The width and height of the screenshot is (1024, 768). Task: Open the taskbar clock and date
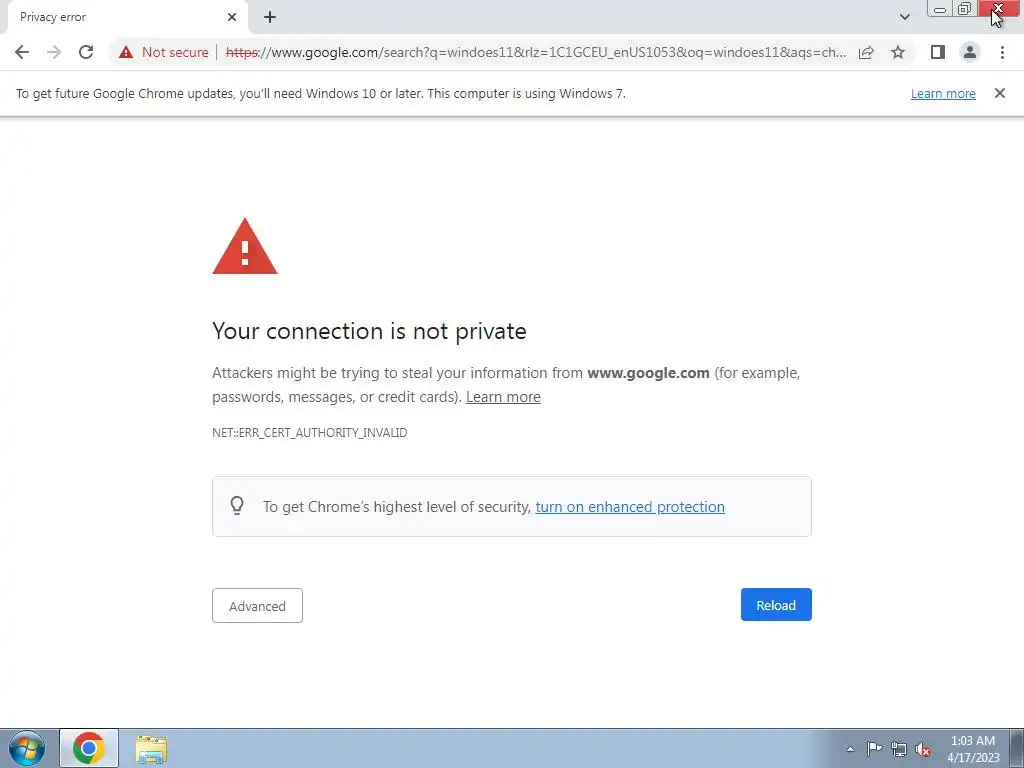(973, 749)
